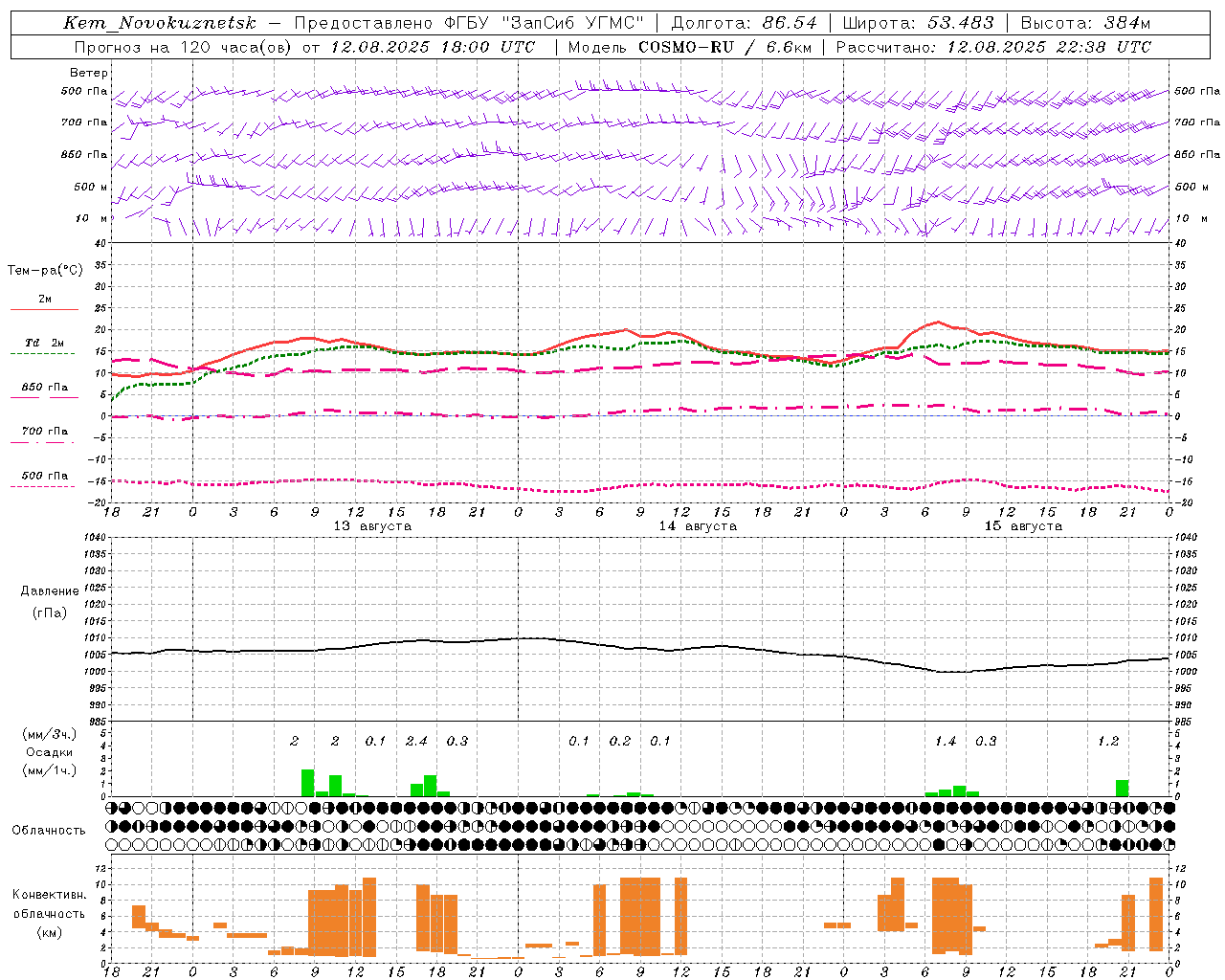The width and height of the screenshot is (1225, 980).
Task: Click the 13 августа date label
Action: click(x=372, y=526)
